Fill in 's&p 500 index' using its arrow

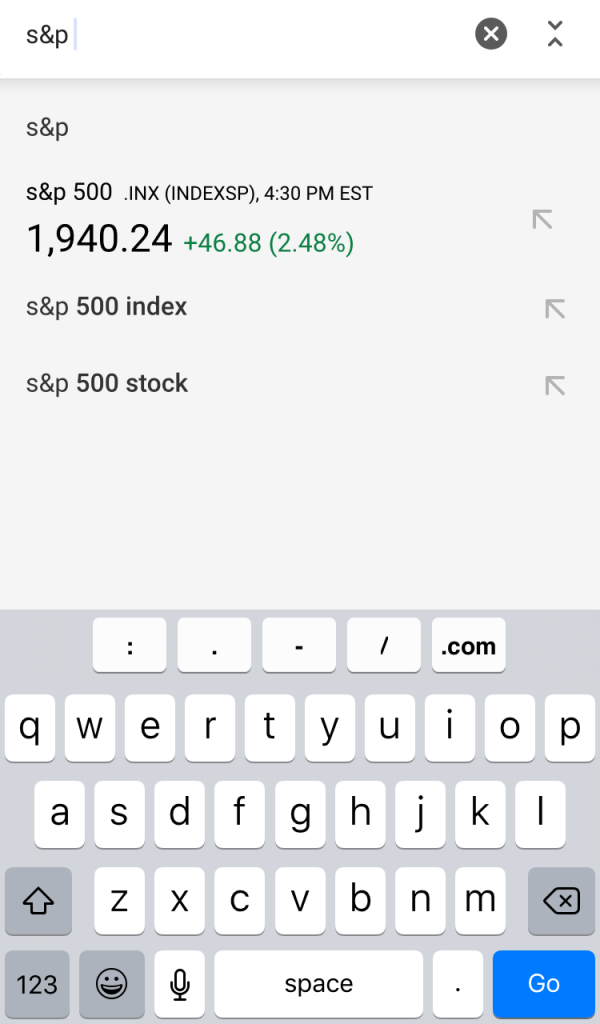(554, 308)
